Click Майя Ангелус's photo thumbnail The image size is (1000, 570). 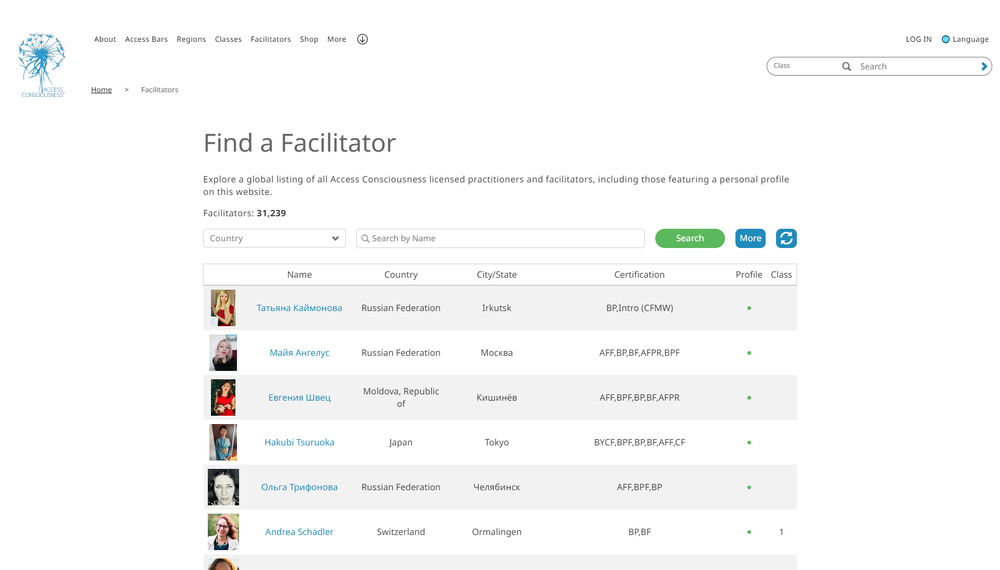223,353
